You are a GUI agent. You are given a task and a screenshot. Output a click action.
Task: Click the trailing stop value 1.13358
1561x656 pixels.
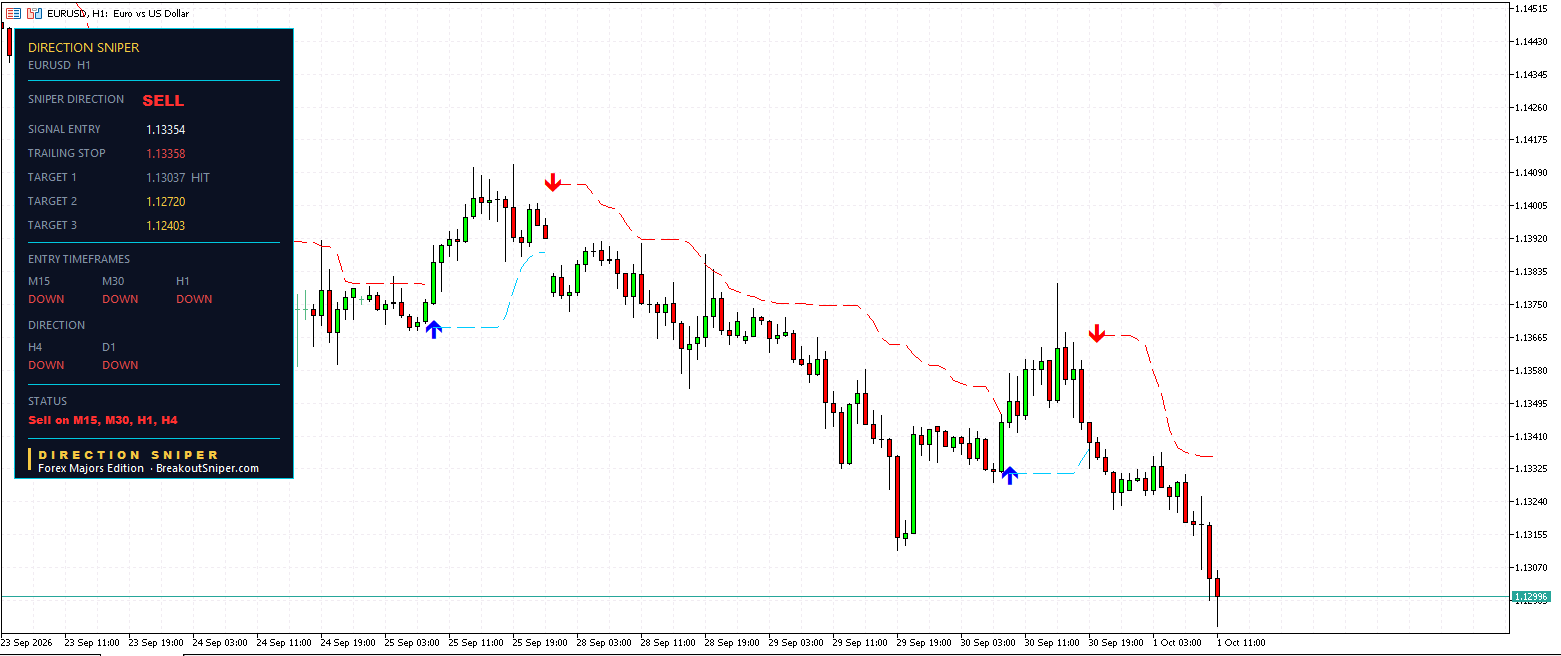166,154
